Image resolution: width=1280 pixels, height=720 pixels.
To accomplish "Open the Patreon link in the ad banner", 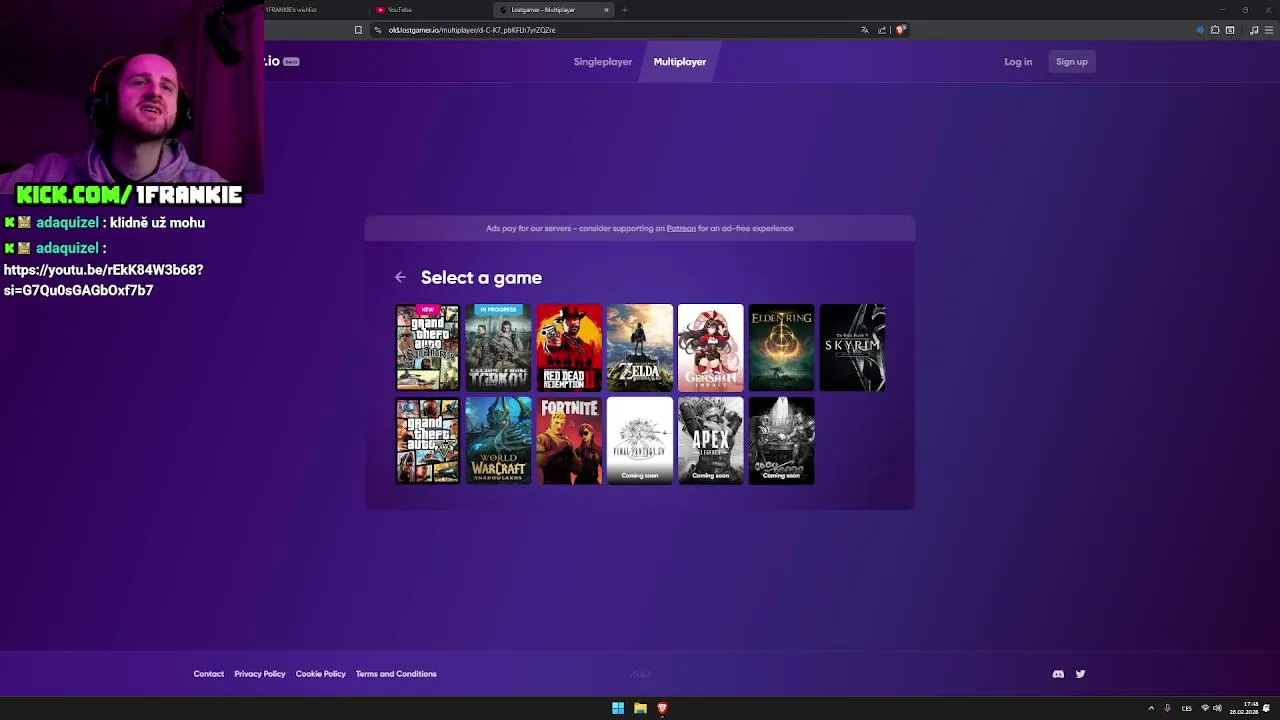I will click(681, 228).
